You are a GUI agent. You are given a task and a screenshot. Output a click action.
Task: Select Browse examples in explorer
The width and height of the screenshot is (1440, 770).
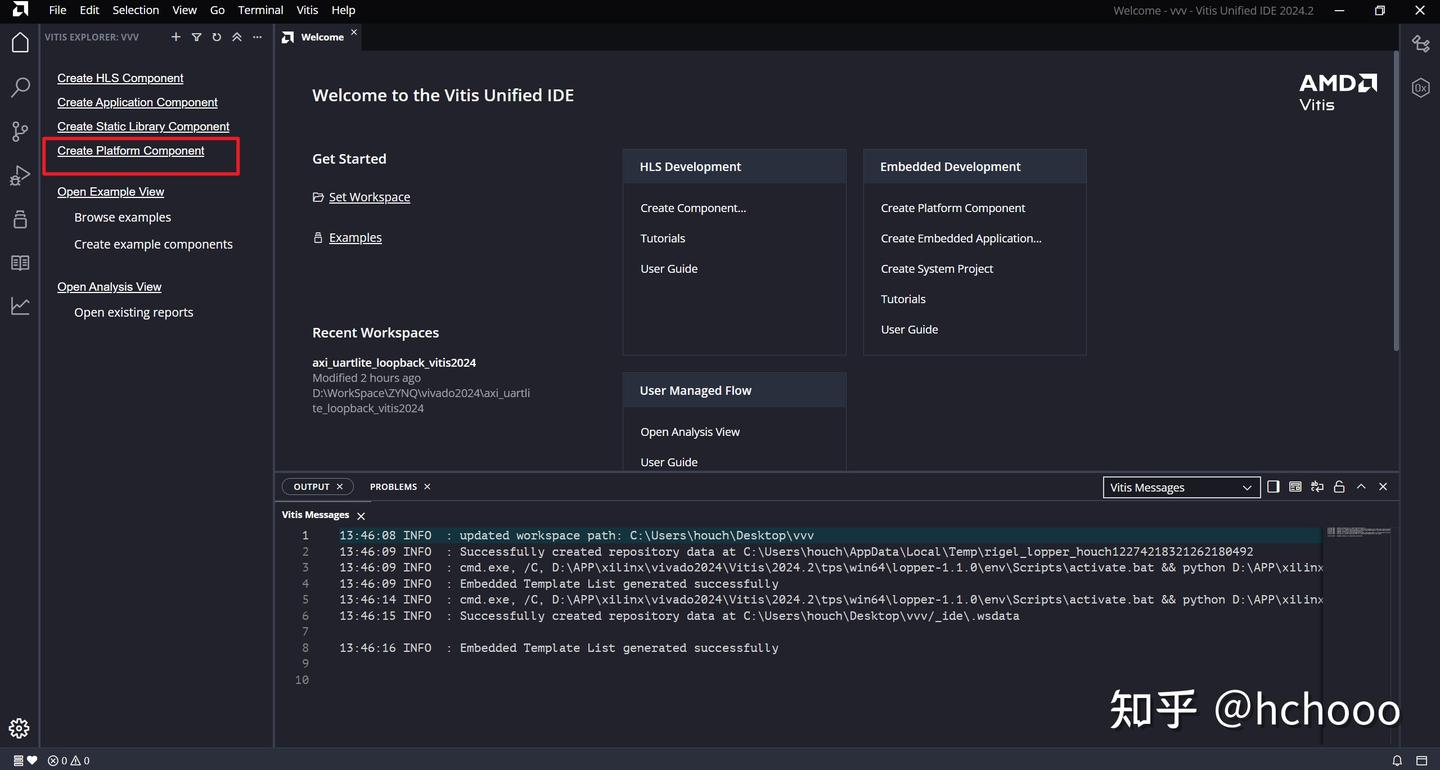click(x=122, y=217)
